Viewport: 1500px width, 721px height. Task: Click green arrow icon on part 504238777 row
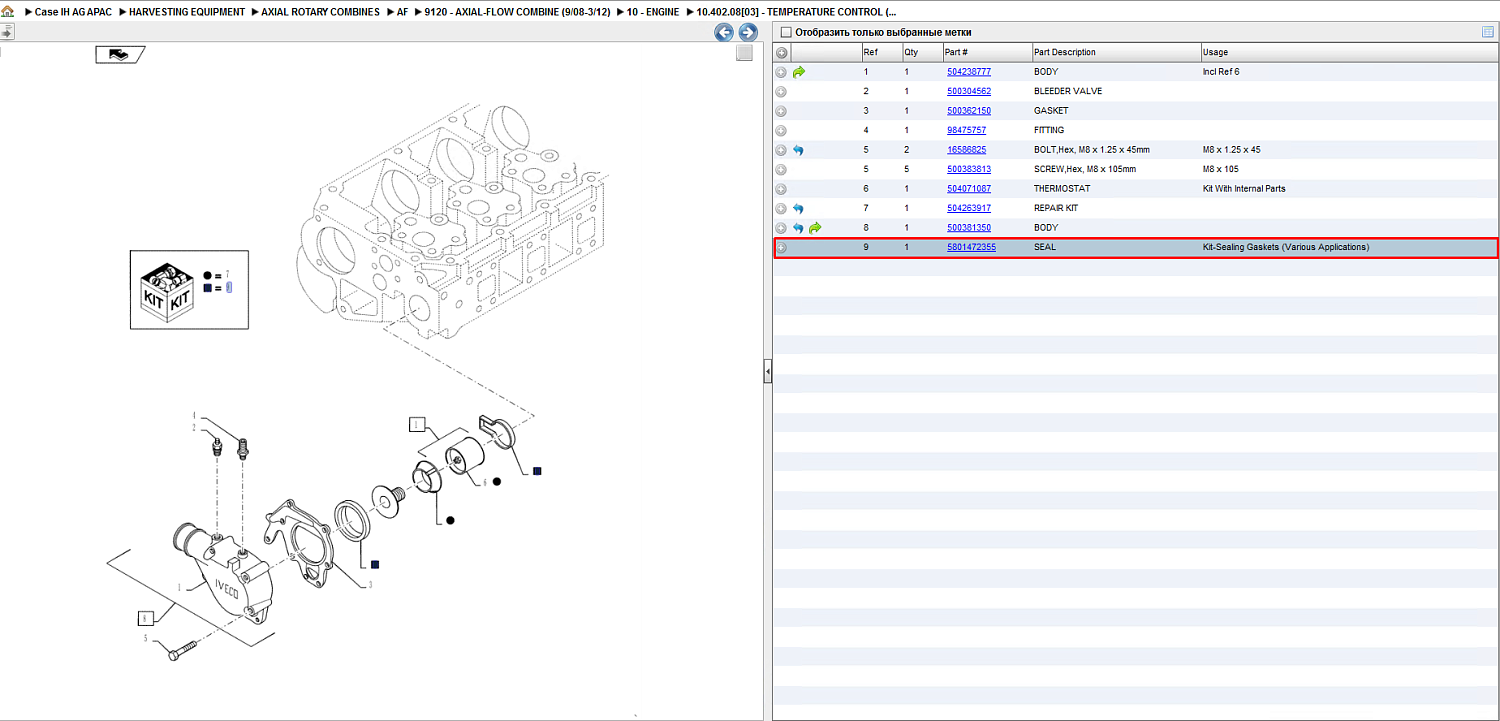click(x=798, y=72)
